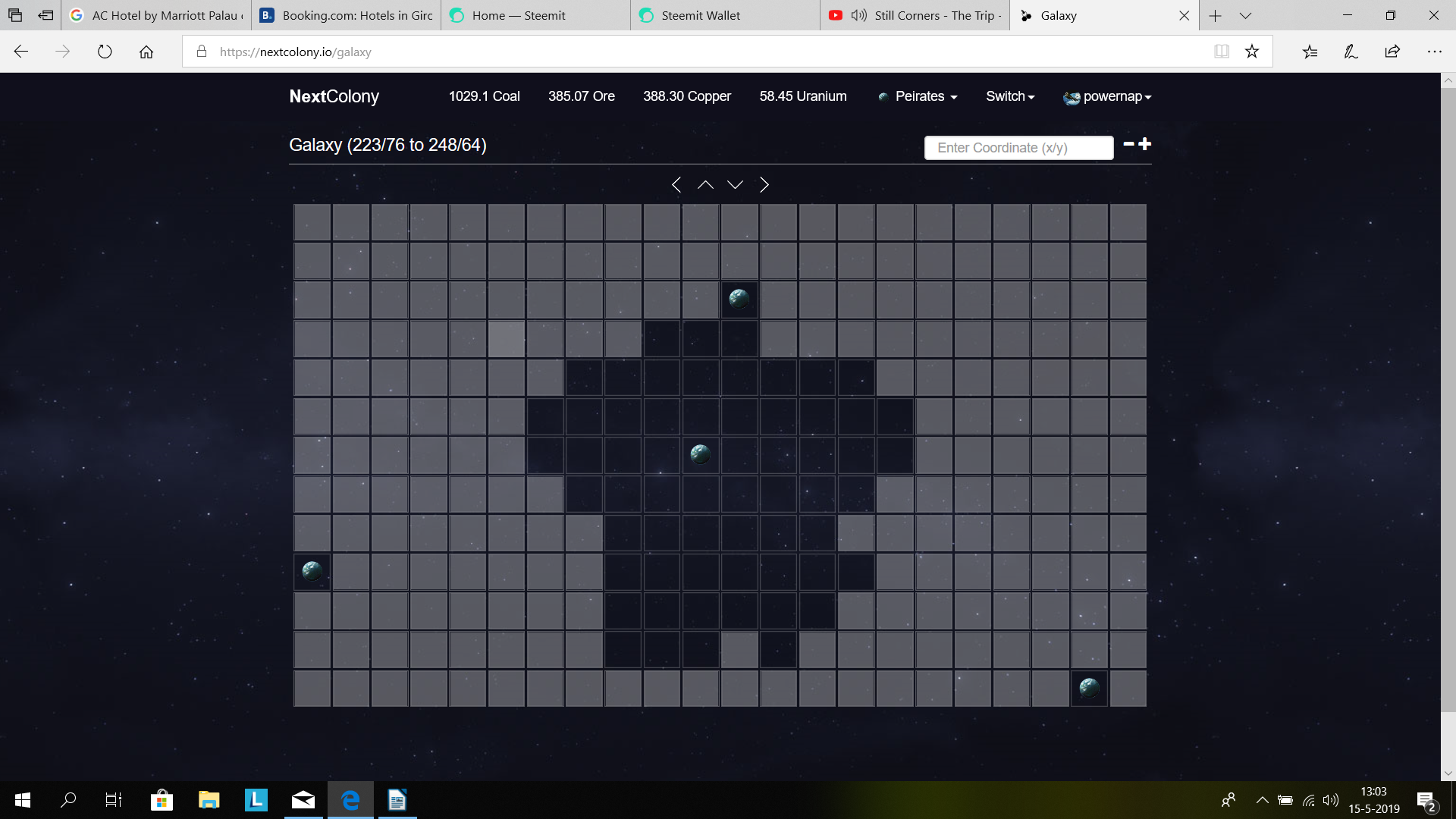Add the page to favorites with the star

pyautogui.click(x=1252, y=51)
